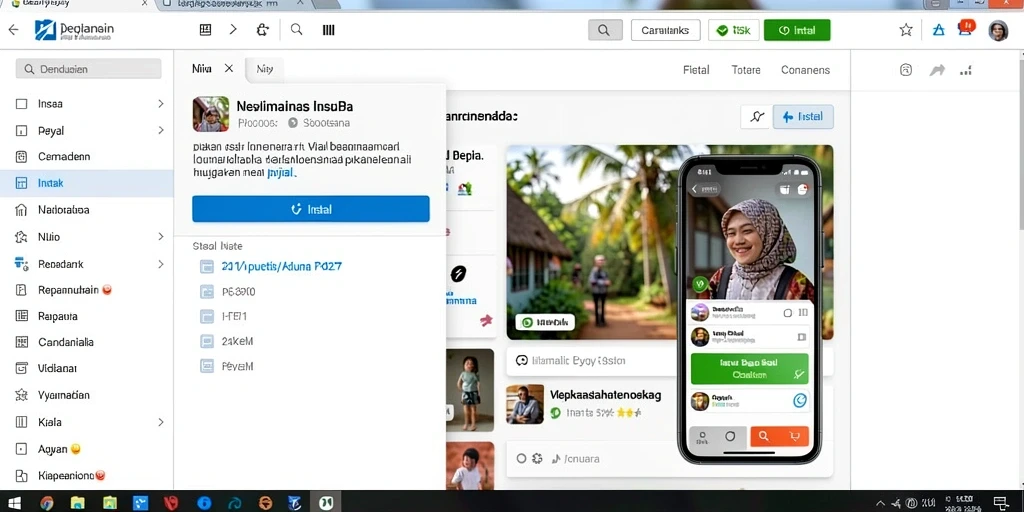This screenshot has height=512, width=1024.
Task: Click the Neglimainas InsuBa app thumbnail
Action: pyautogui.click(x=210, y=114)
